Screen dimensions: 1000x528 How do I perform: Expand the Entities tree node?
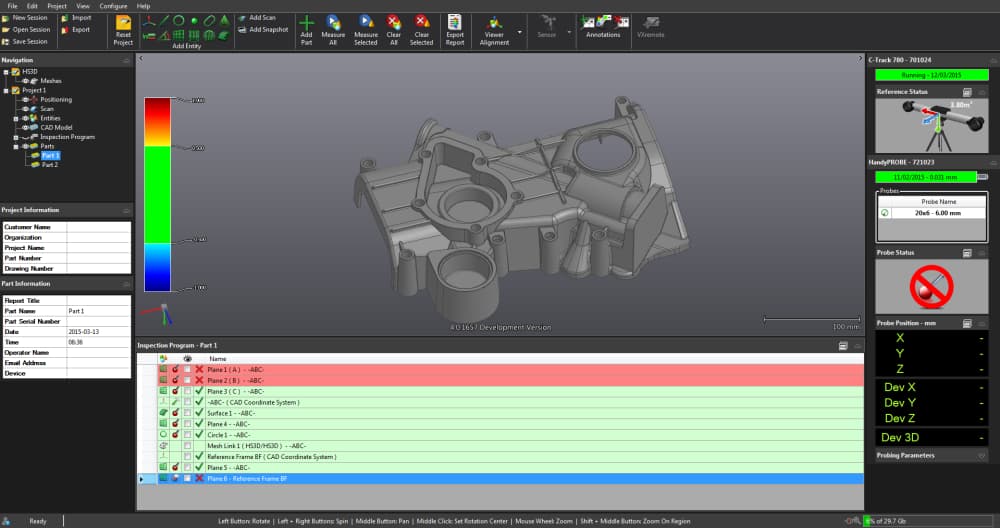tap(15, 118)
